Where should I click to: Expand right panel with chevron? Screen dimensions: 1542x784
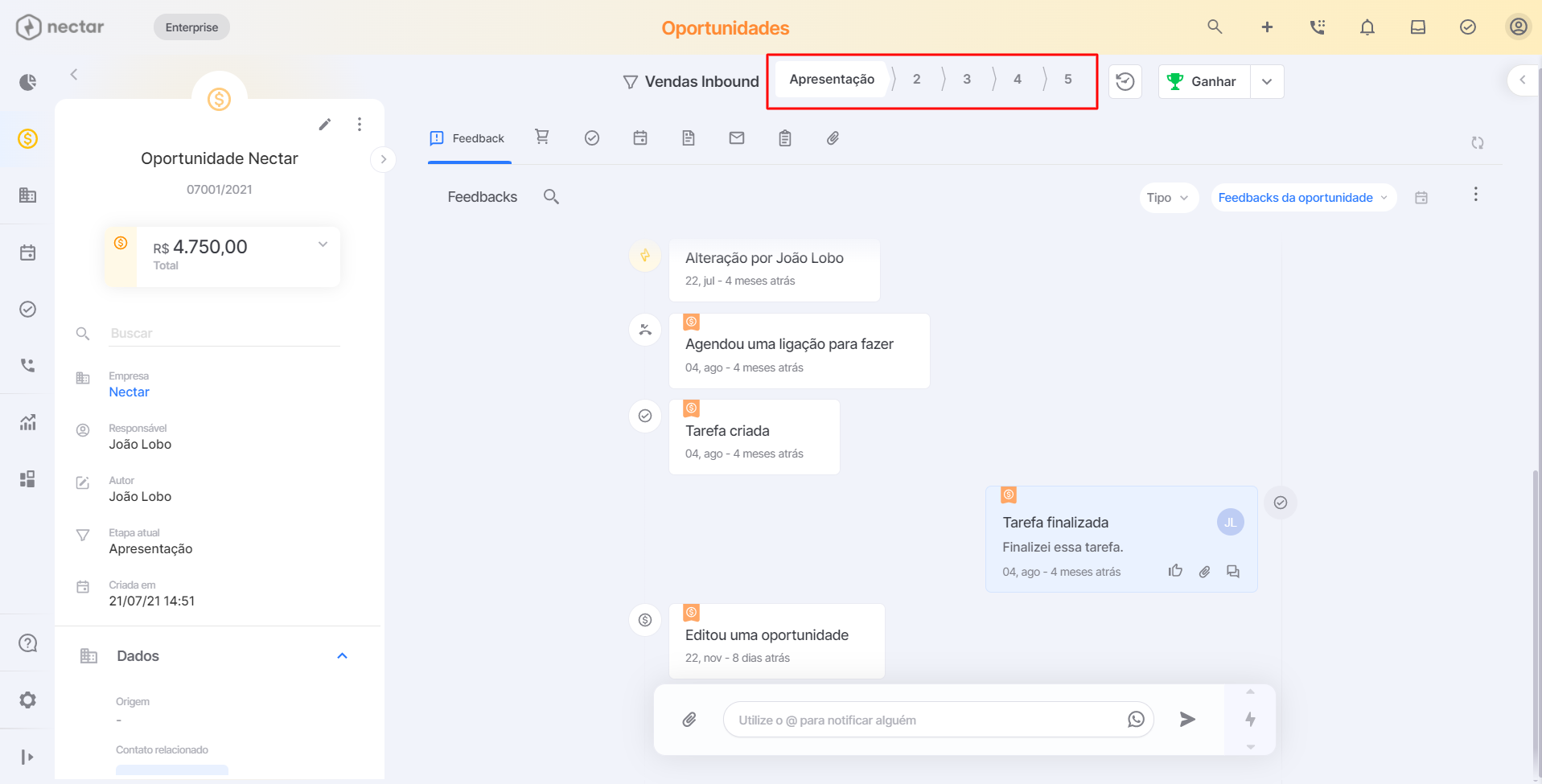click(x=1522, y=80)
